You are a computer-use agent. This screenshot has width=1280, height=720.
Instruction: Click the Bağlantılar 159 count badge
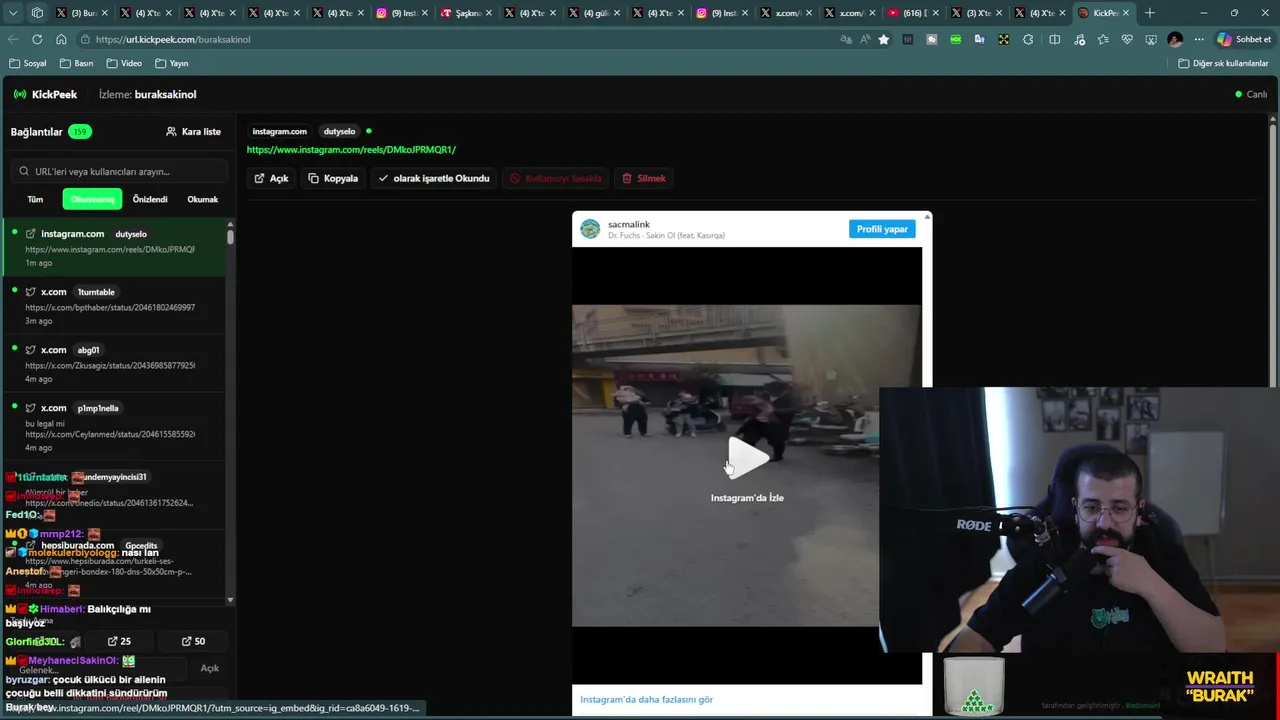80,132
